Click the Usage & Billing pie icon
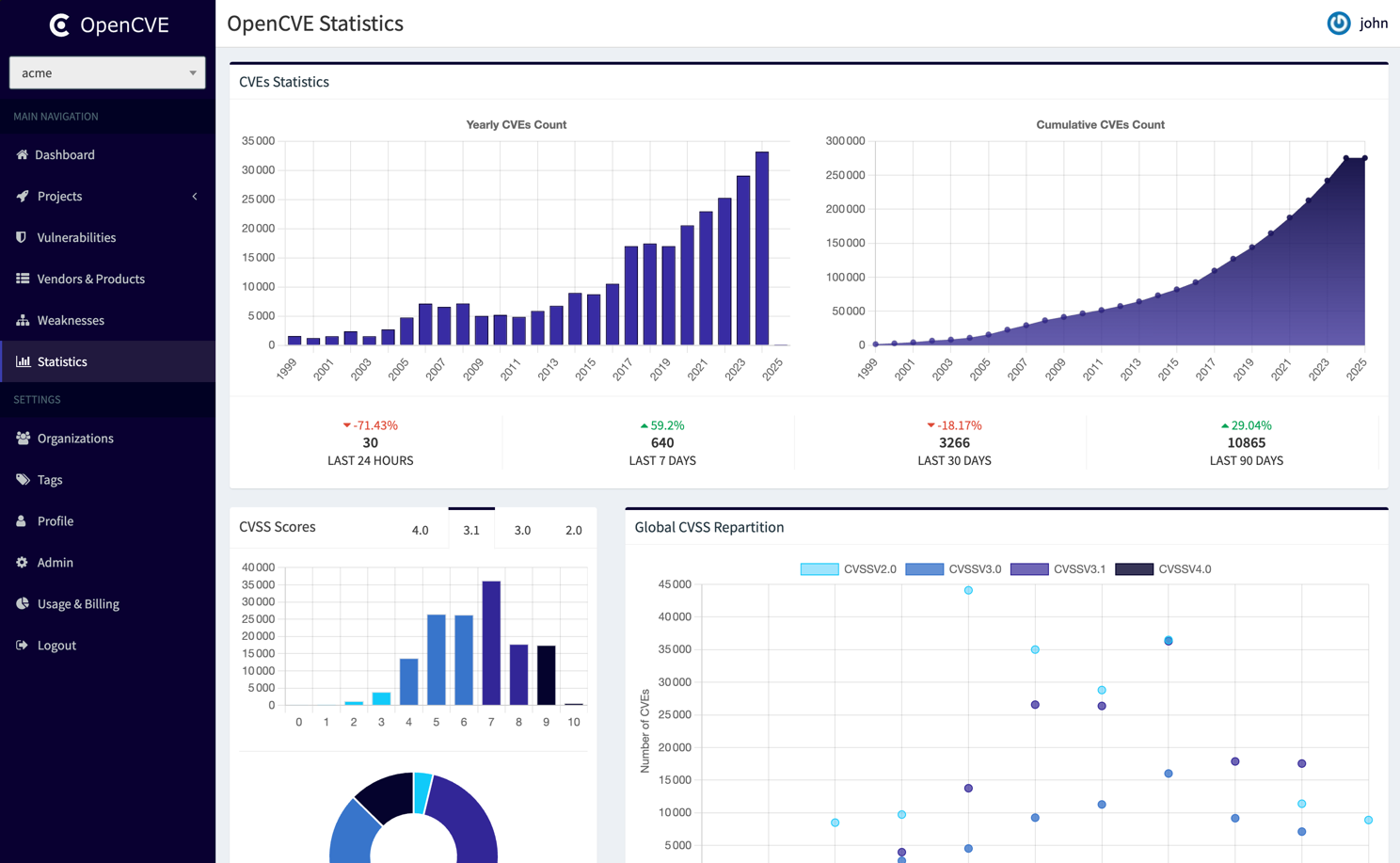The image size is (1400, 863). coord(23,603)
